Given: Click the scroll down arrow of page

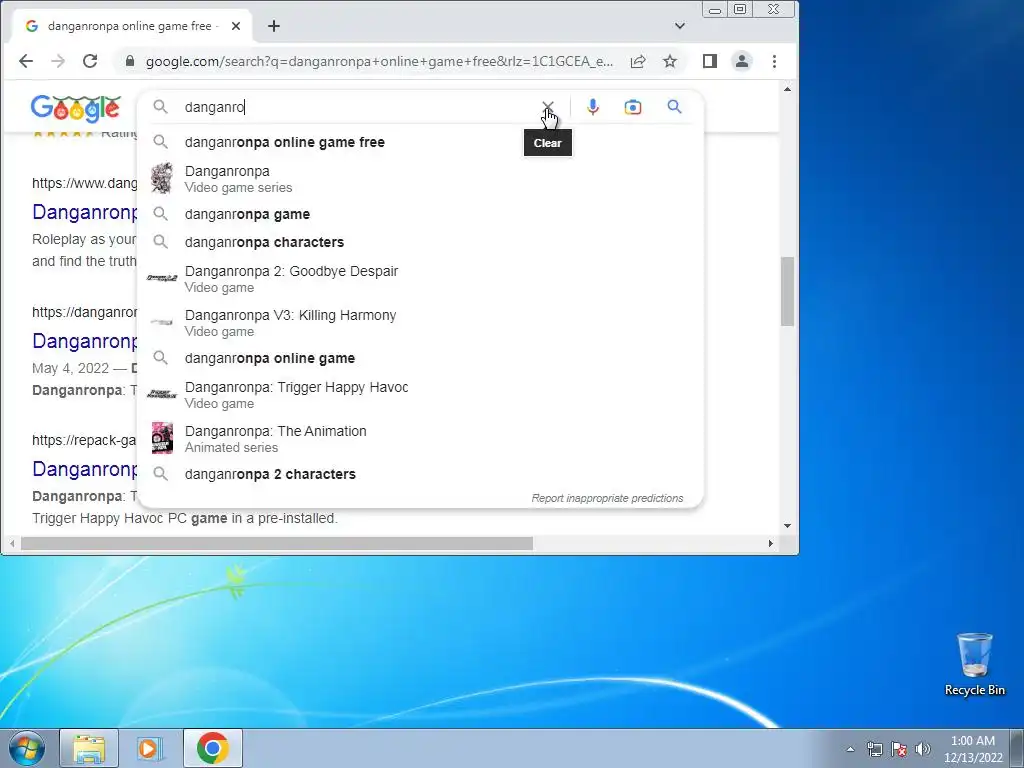Looking at the screenshot, I should 788,526.
